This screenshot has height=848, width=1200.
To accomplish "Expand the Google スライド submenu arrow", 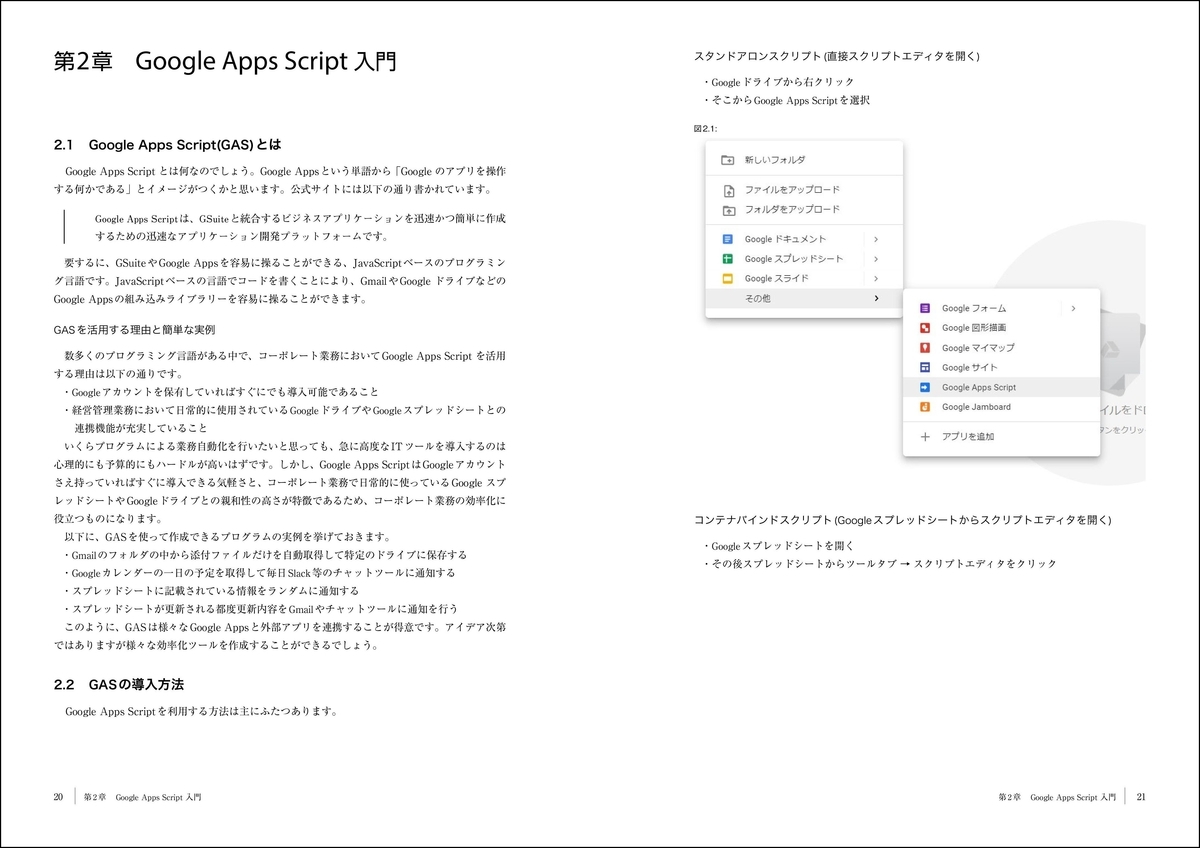I will tap(876, 279).
